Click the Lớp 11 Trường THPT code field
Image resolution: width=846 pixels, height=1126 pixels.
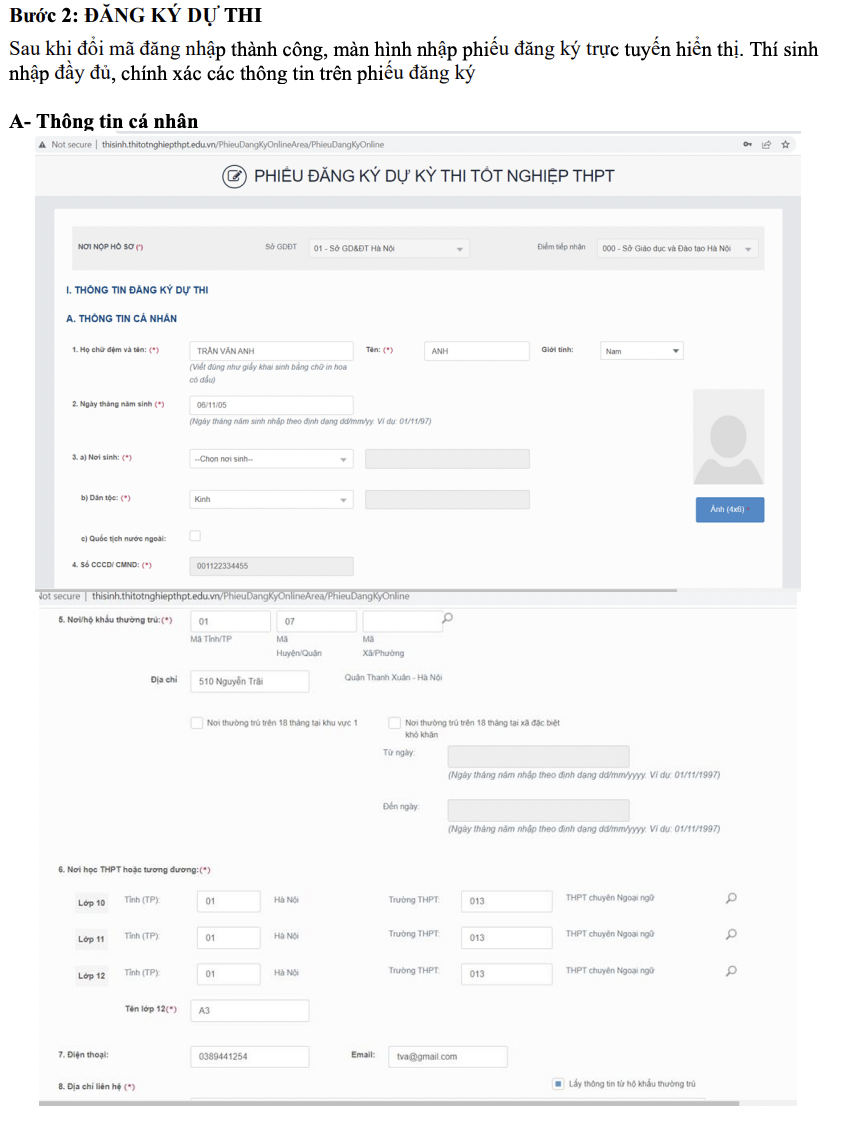507,937
